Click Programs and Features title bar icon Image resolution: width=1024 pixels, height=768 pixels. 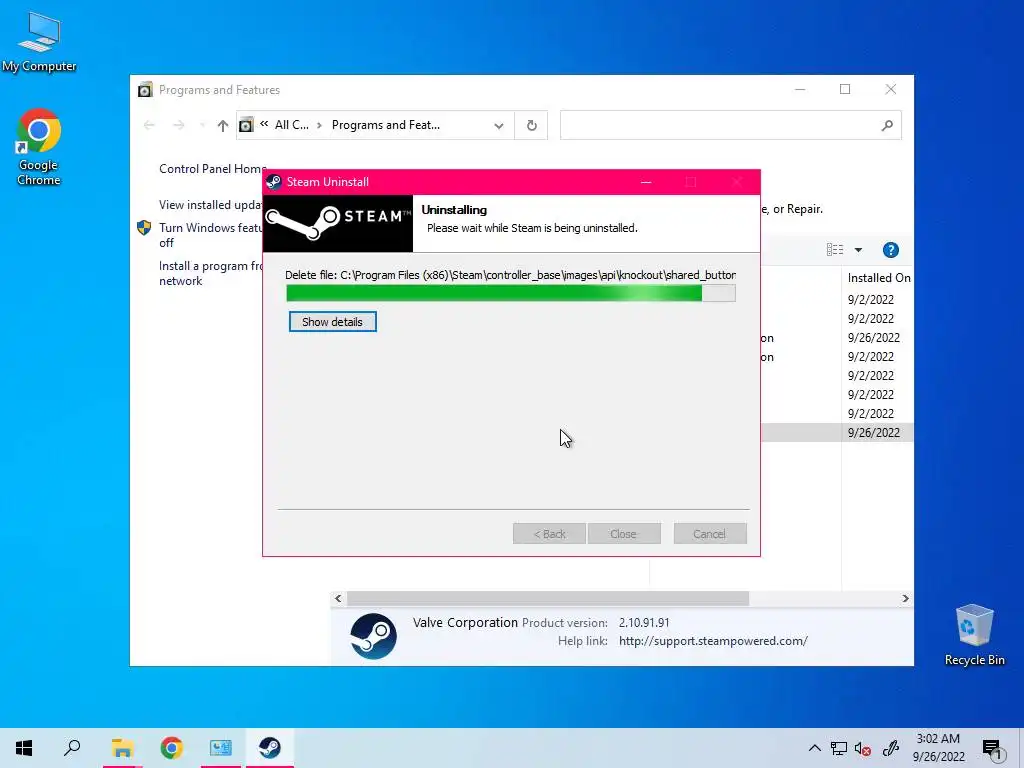coord(145,89)
